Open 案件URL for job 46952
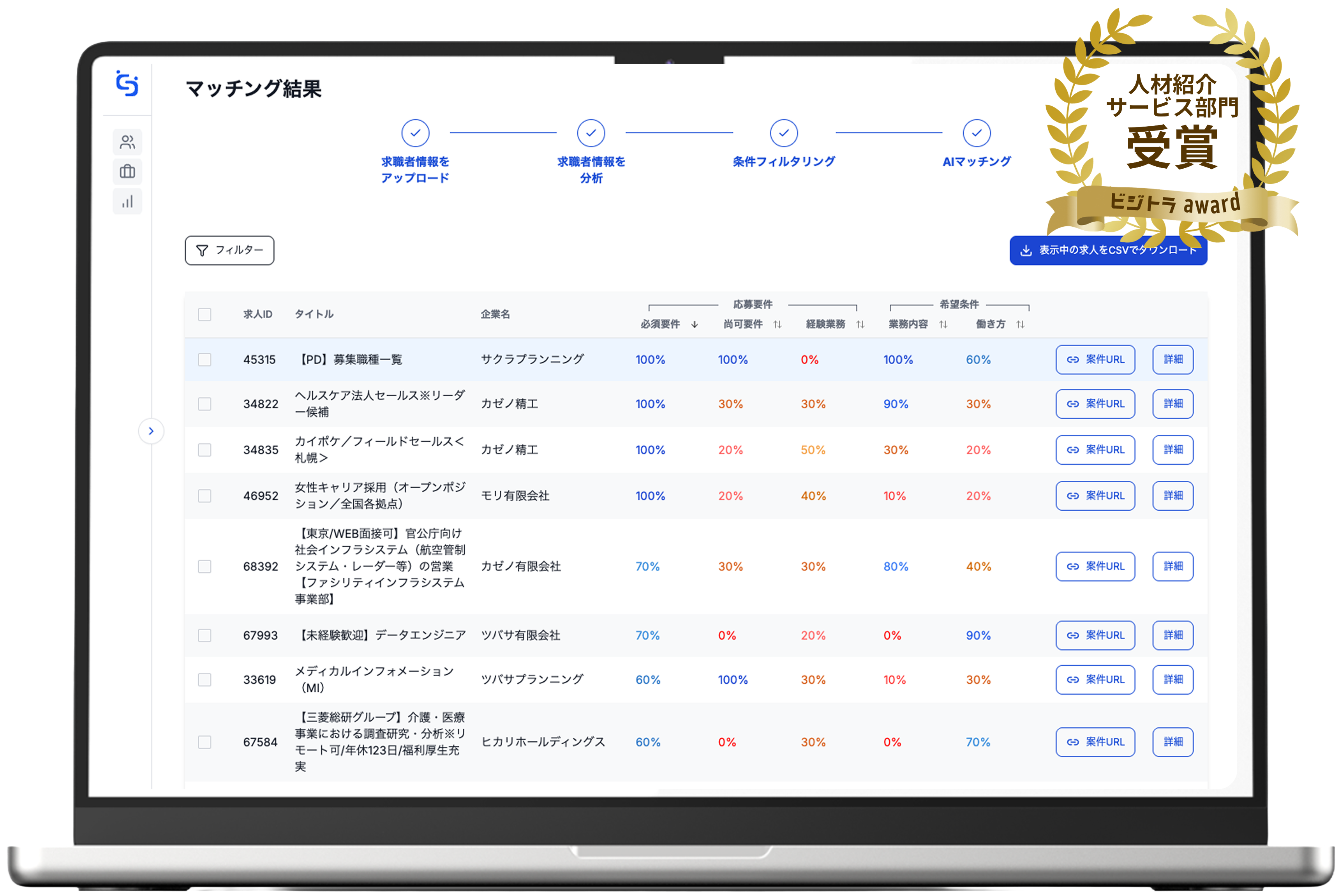The image size is (1340, 896). [1095, 496]
